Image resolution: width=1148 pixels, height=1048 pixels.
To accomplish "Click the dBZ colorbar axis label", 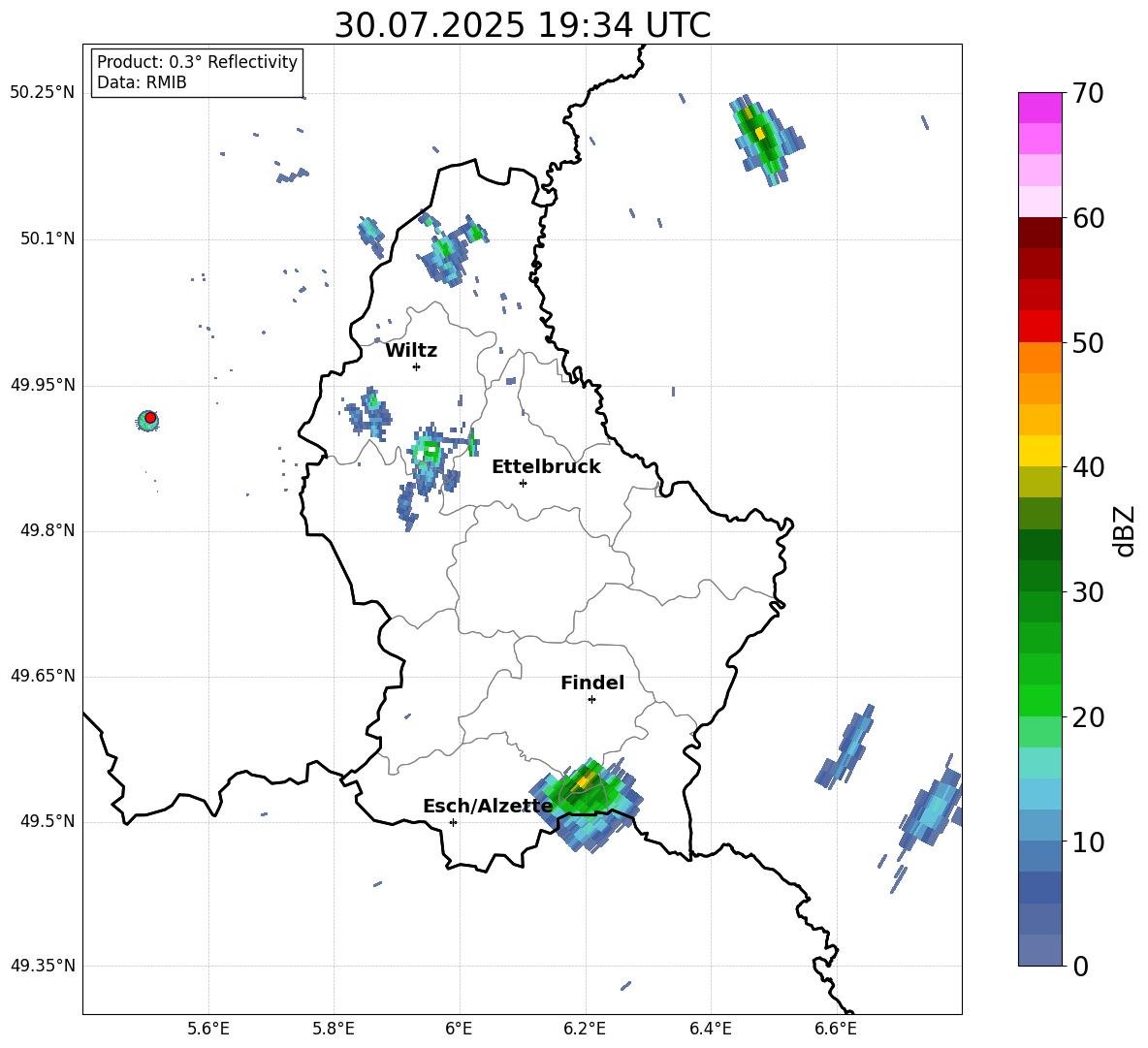I will point(1125,530).
